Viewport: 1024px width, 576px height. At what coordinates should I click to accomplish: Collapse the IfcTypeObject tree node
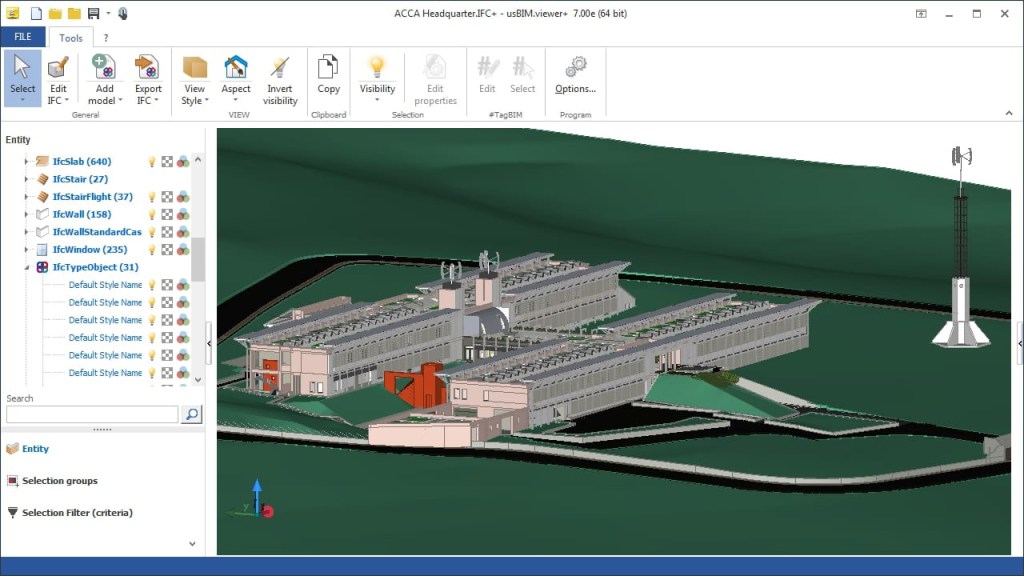27,267
